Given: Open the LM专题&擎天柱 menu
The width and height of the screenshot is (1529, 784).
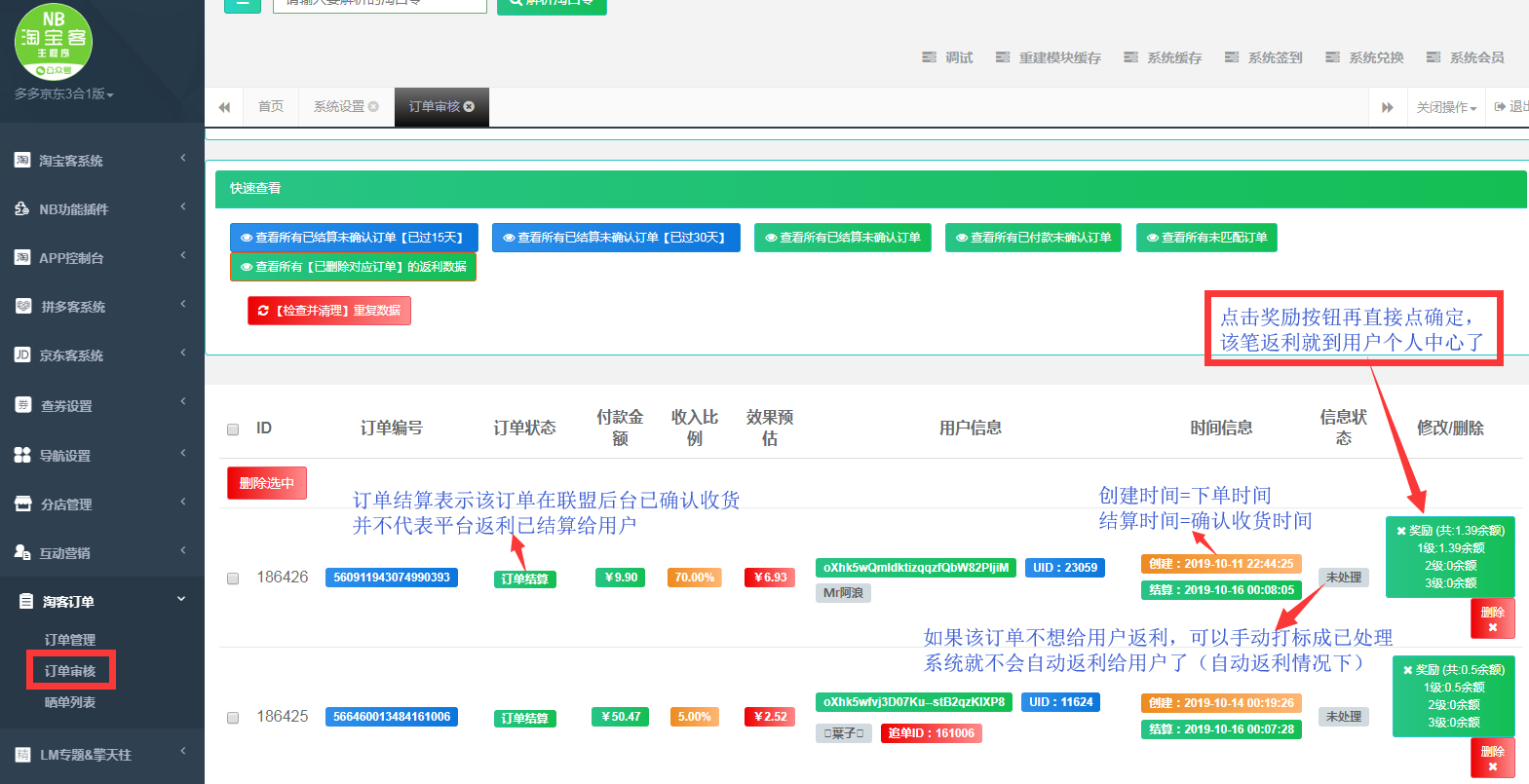Looking at the screenshot, I should [x=102, y=754].
